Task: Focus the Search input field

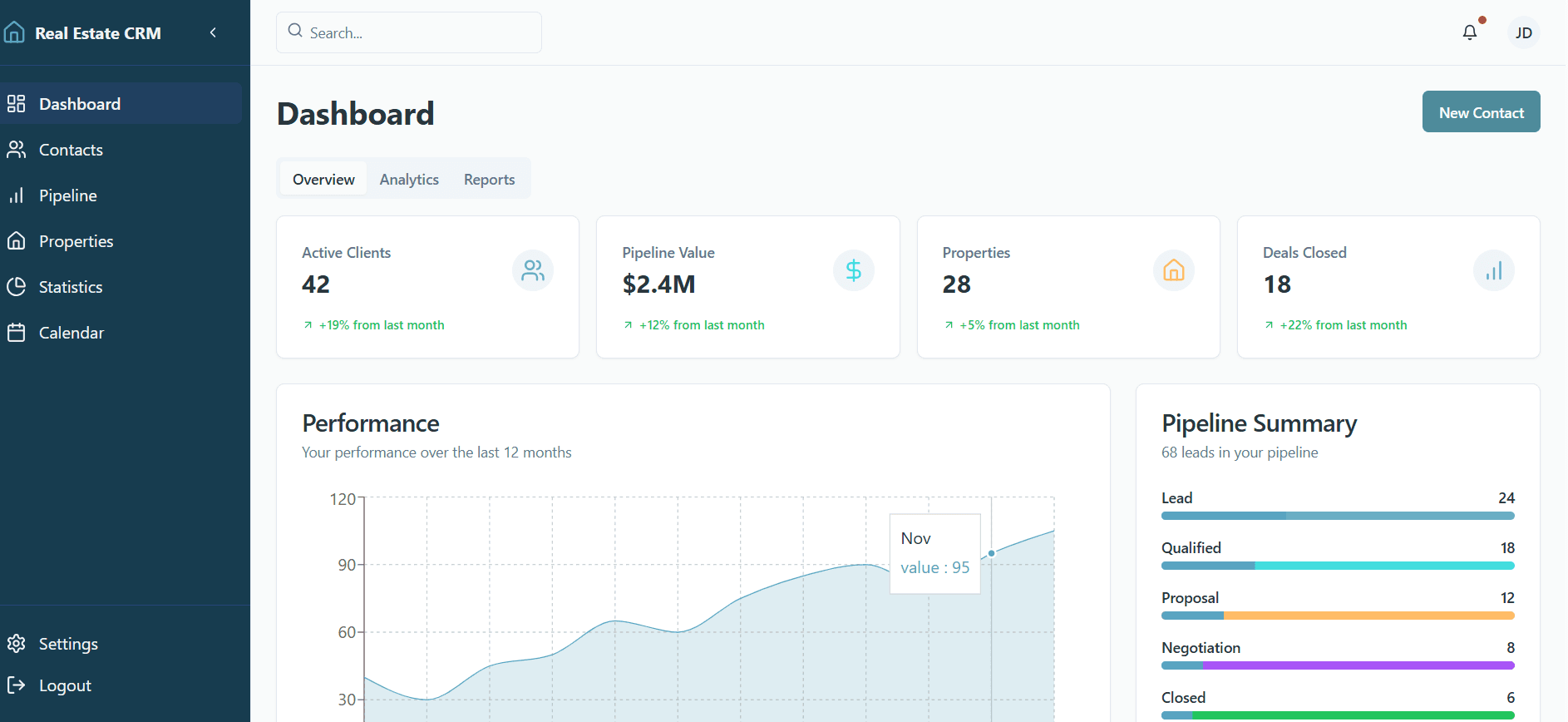Action: [409, 32]
